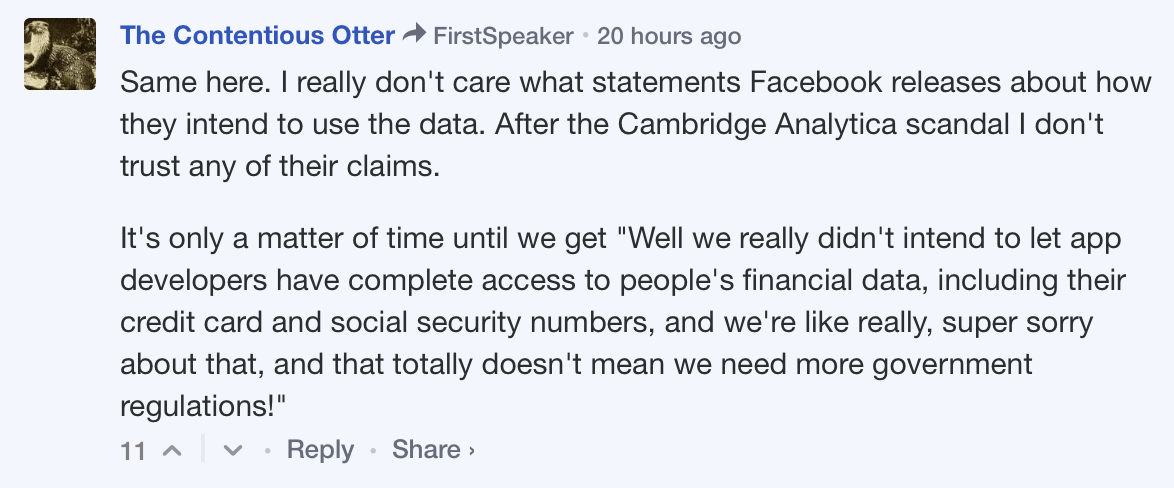1174x488 pixels.
Task: Click the vertical divider between vote arrows
Action: [203, 450]
